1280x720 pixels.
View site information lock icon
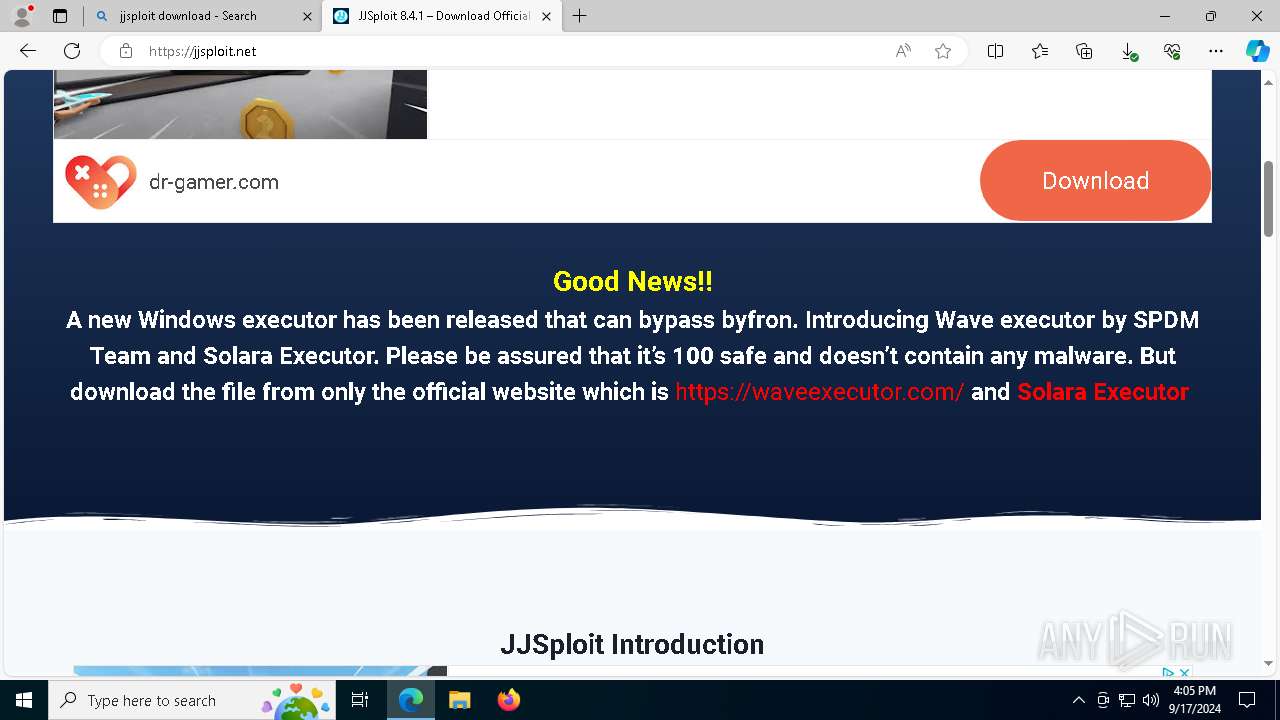126,51
